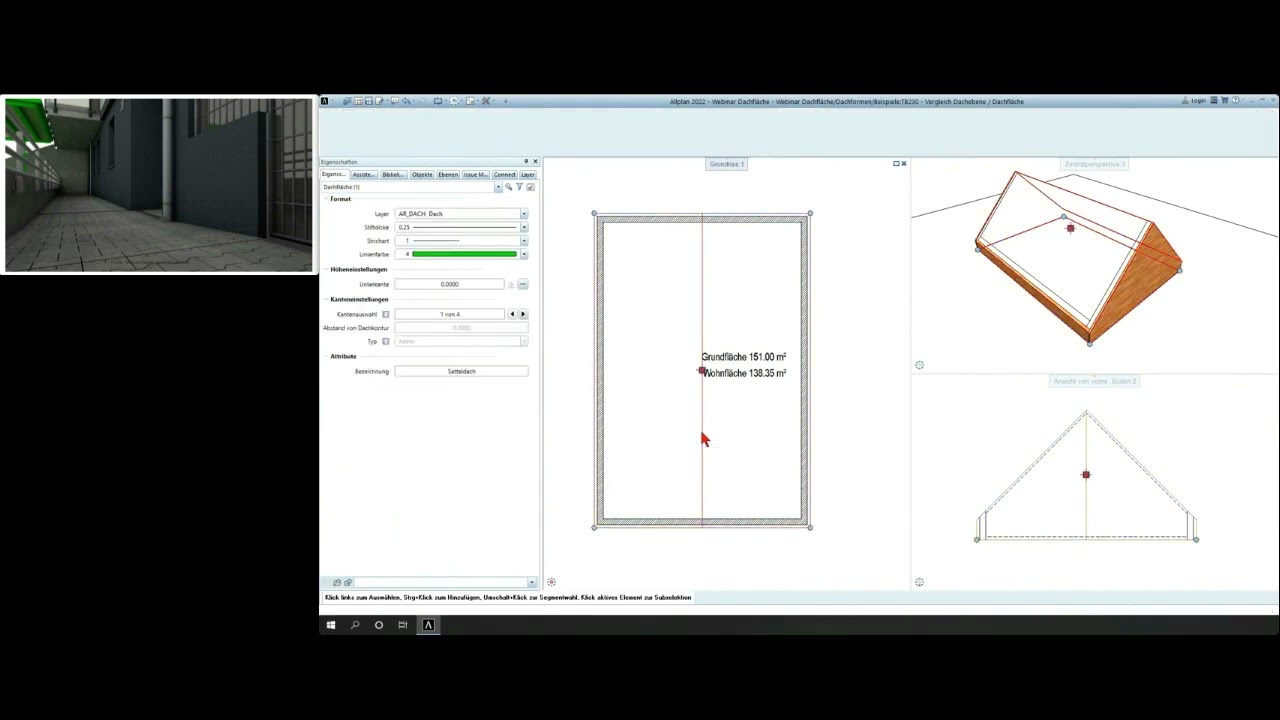Toggle the Kantenauswahl info box
Viewport: 1280px width, 720px height.
tap(386, 314)
